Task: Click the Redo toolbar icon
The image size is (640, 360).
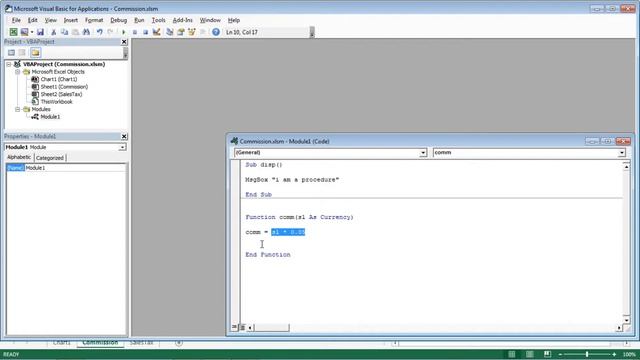Action: pyautogui.click(x=110, y=32)
